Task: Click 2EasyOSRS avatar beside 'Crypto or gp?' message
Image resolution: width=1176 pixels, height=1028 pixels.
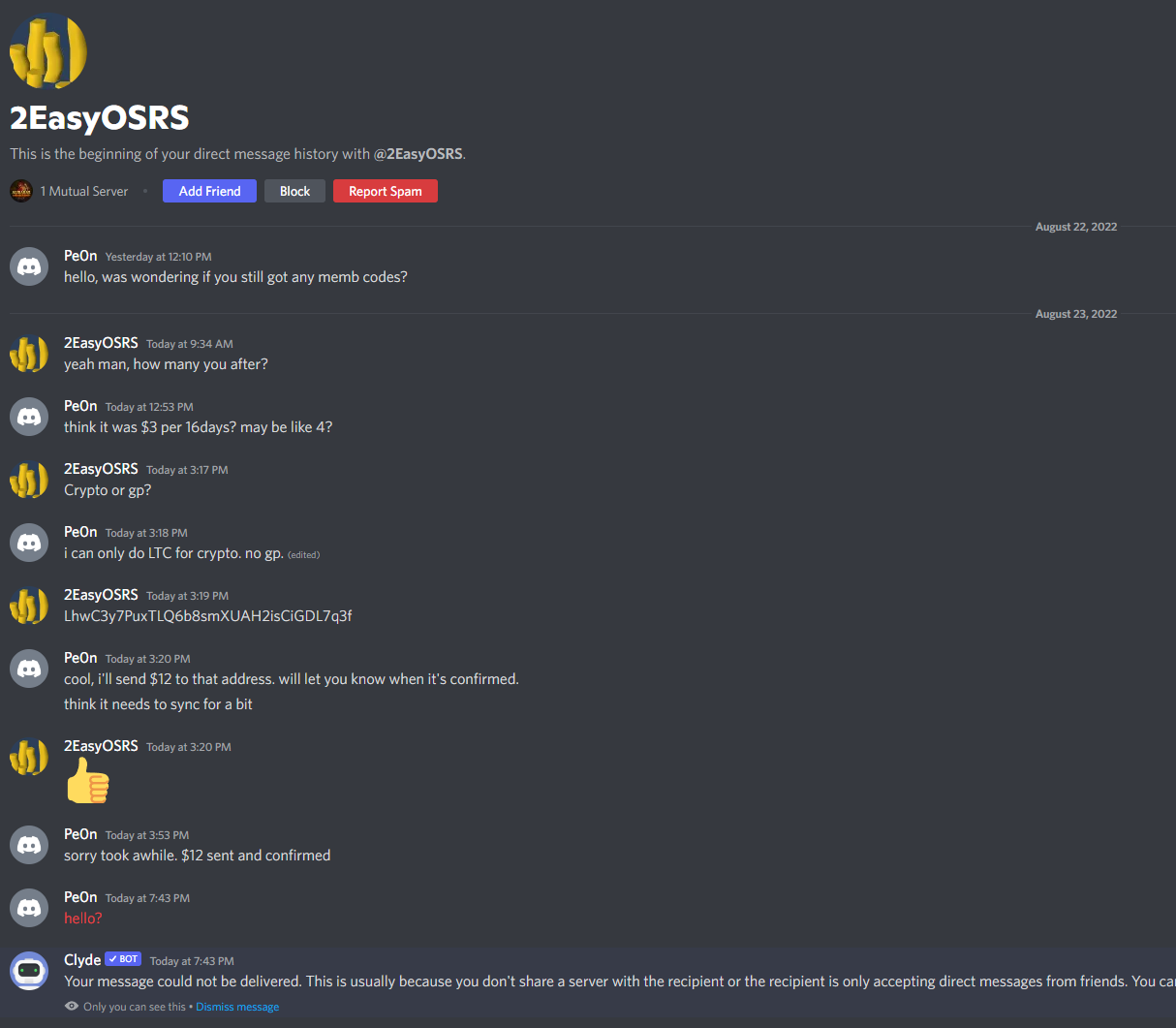Action: [x=29, y=480]
